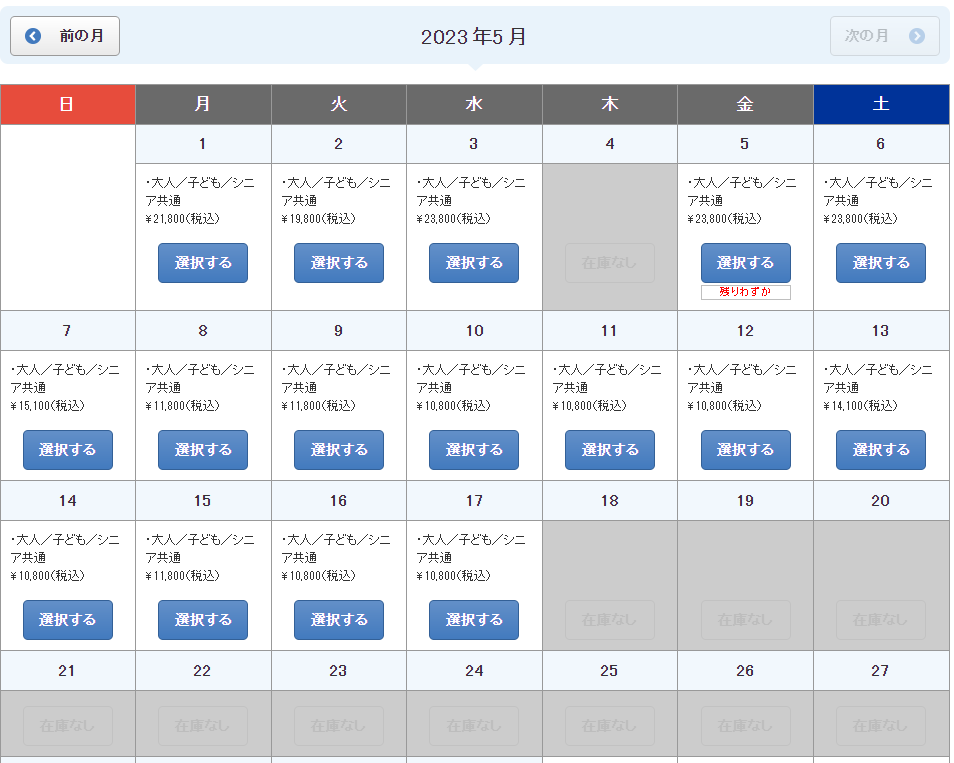Select Saturday May 6 ticket
Image resolution: width=954 pixels, height=763 pixels.
(x=881, y=263)
